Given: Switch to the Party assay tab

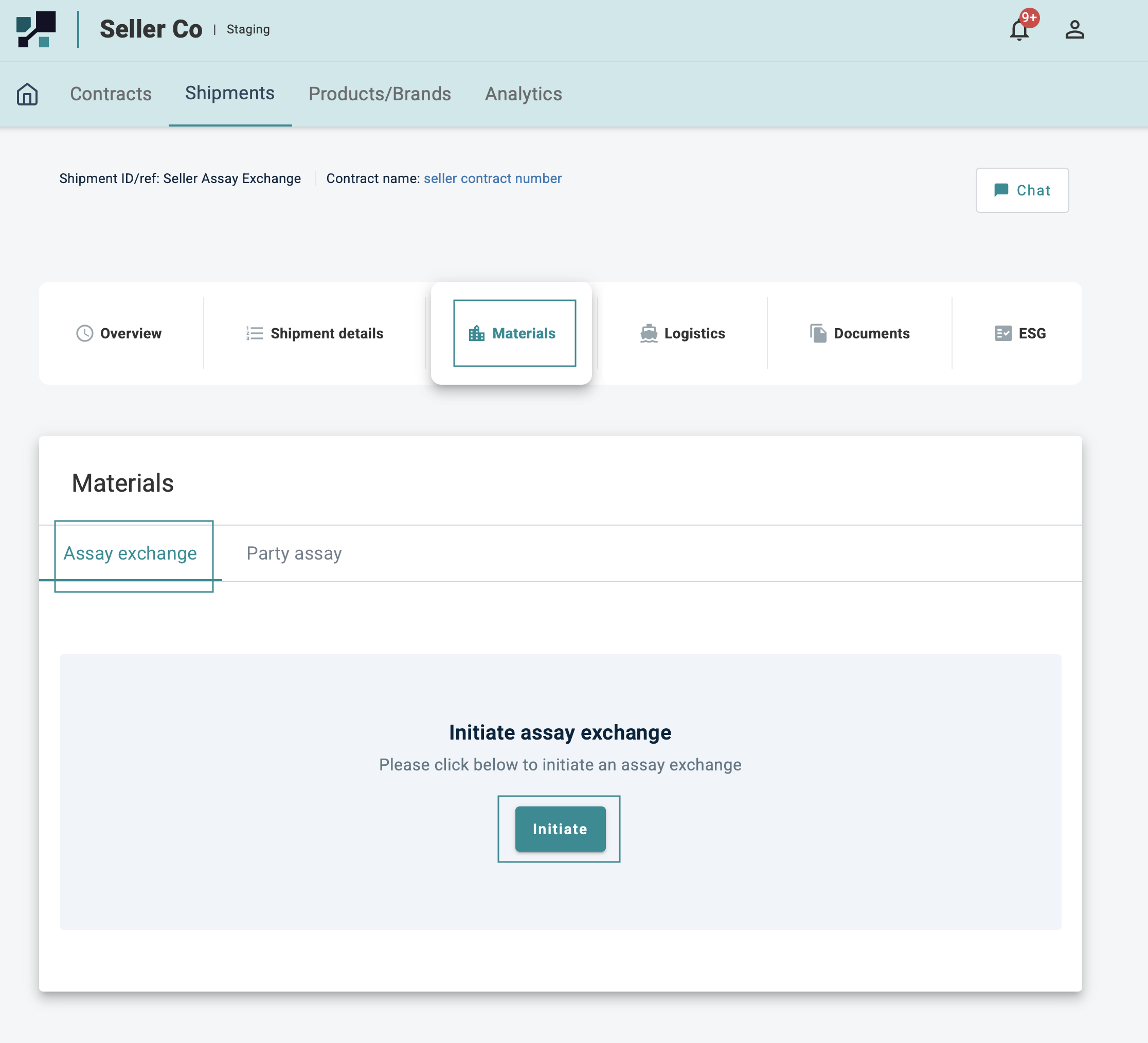Looking at the screenshot, I should pos(294,553).
